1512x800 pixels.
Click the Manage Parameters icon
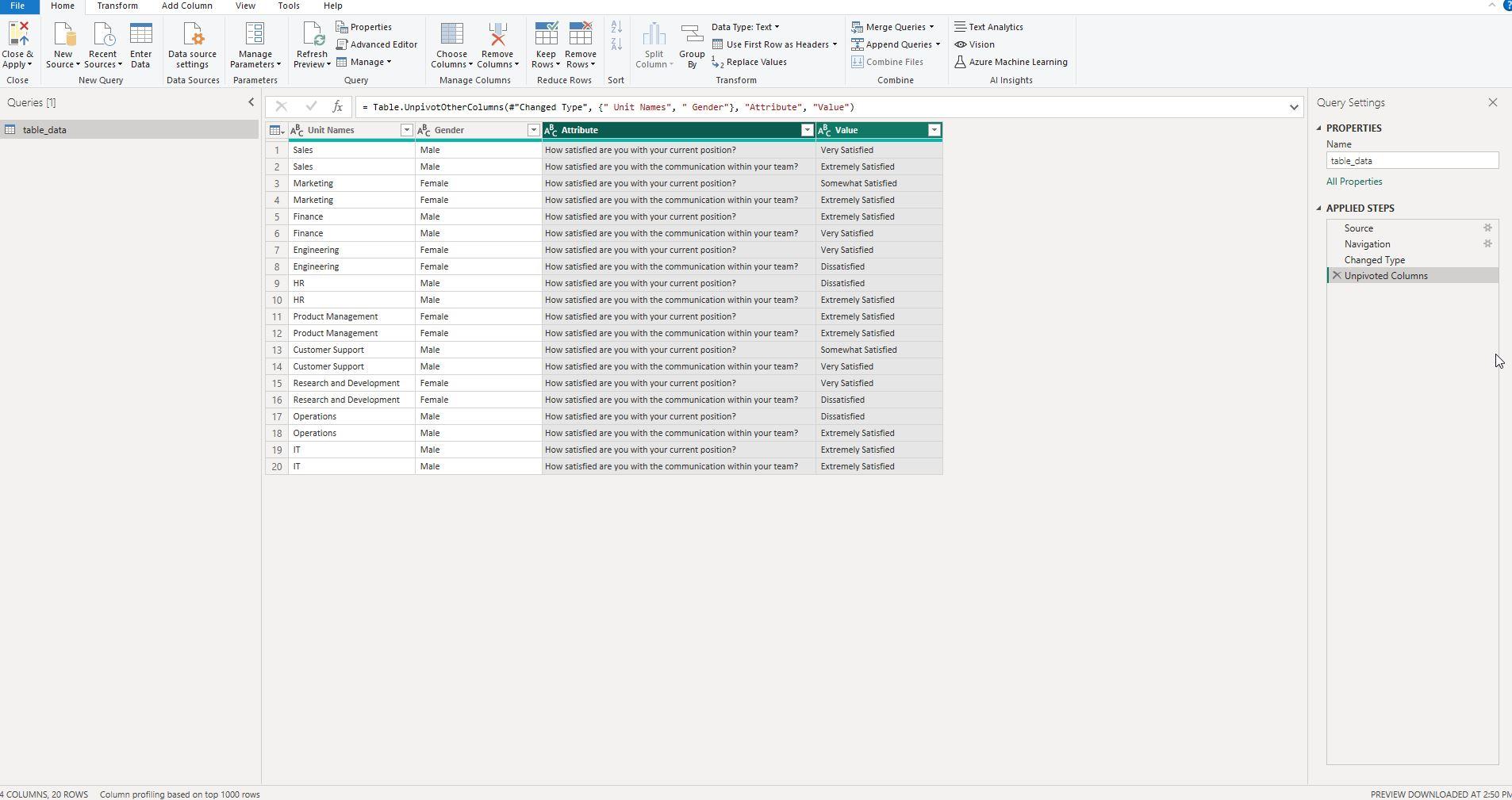255,35
